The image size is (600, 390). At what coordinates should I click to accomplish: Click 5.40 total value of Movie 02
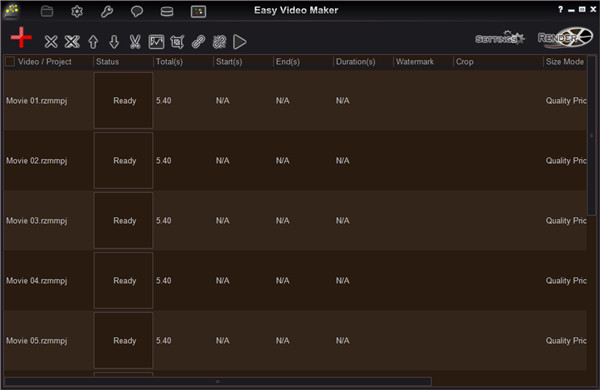[x=163, y=161]
